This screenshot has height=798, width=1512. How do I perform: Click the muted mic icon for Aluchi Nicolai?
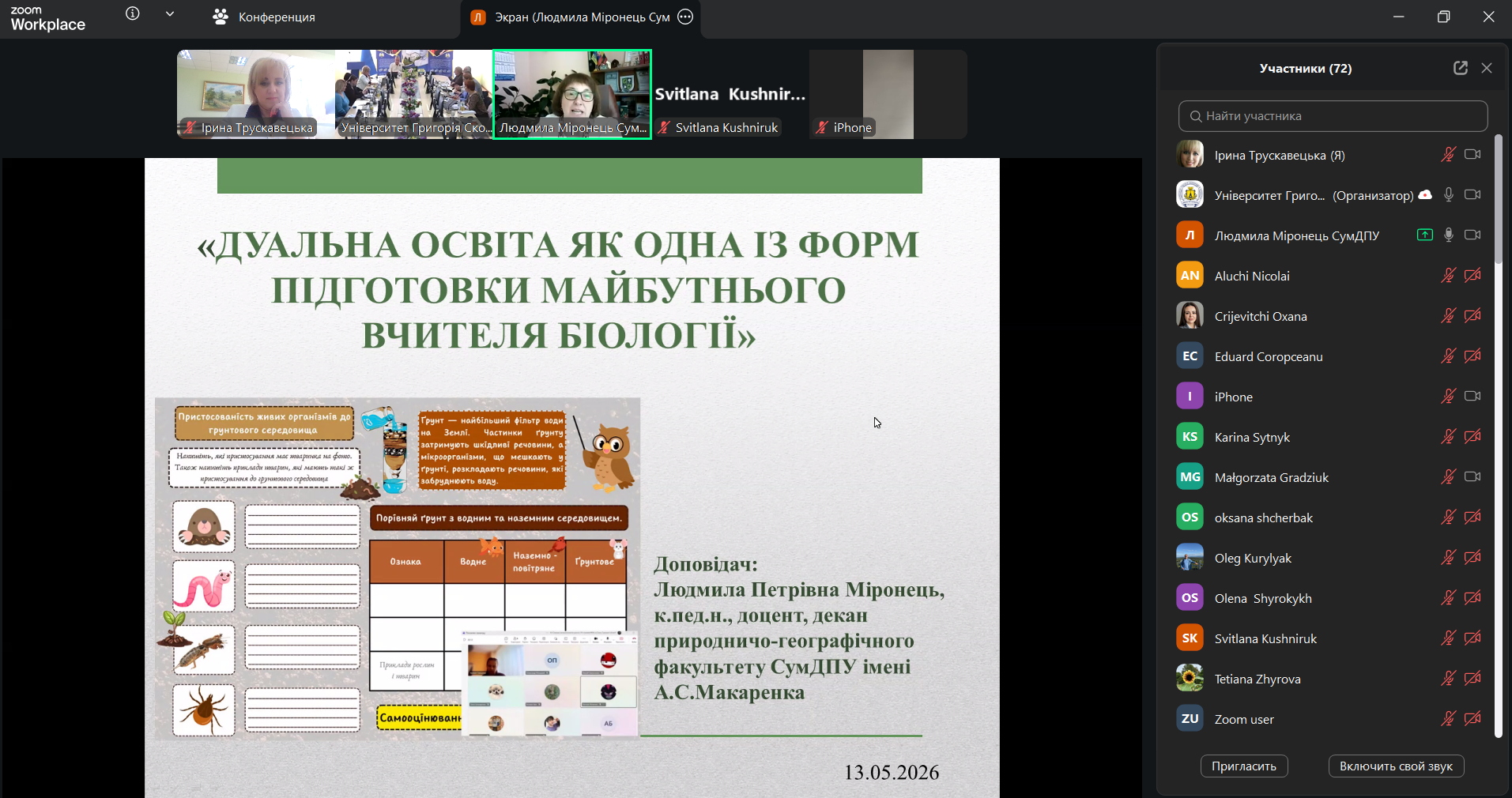click(x=1448, y=276)
